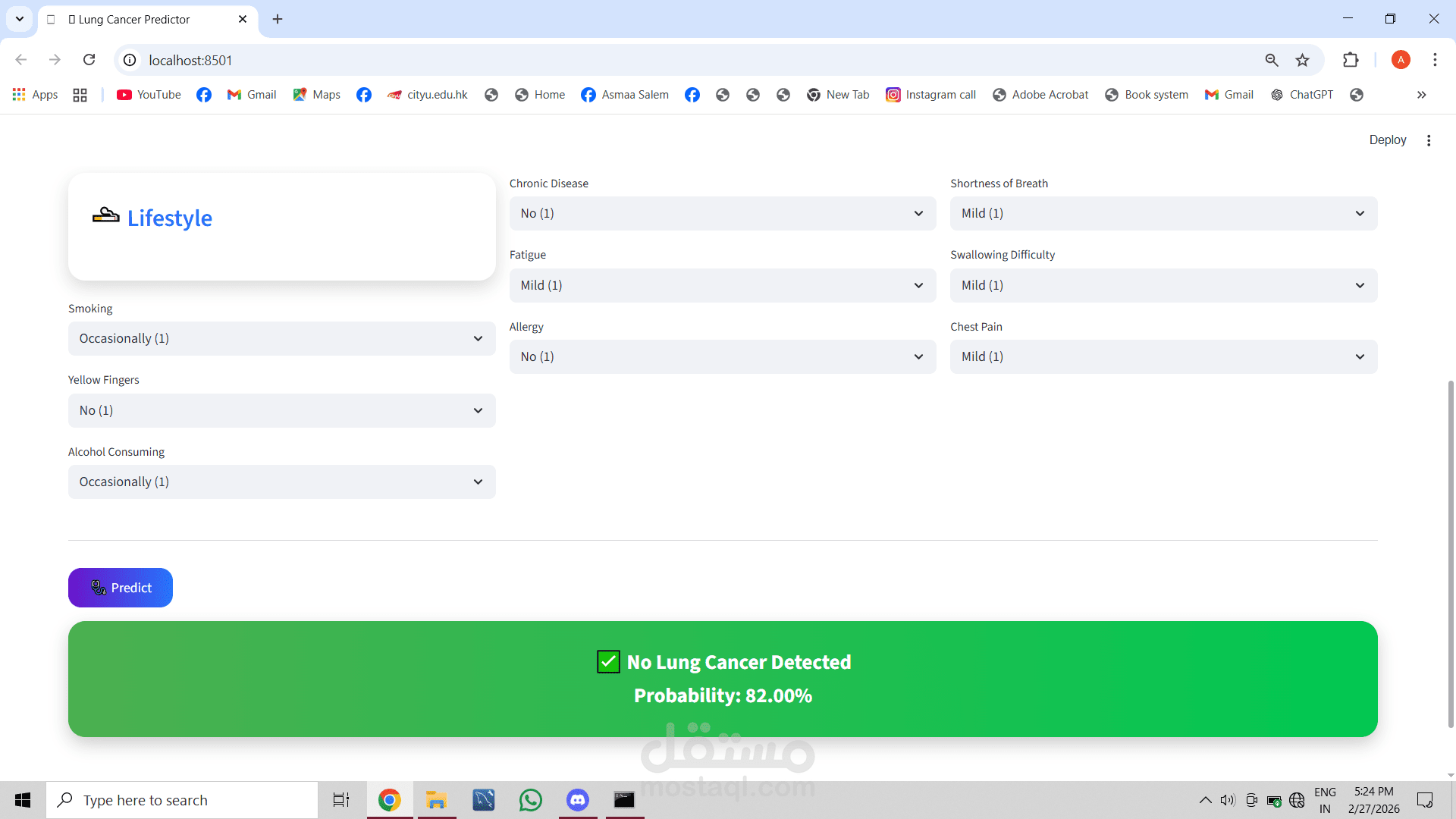Open Discord from the taskbar
This screenshot has width=1456, height=819.
tap(578, 800)
